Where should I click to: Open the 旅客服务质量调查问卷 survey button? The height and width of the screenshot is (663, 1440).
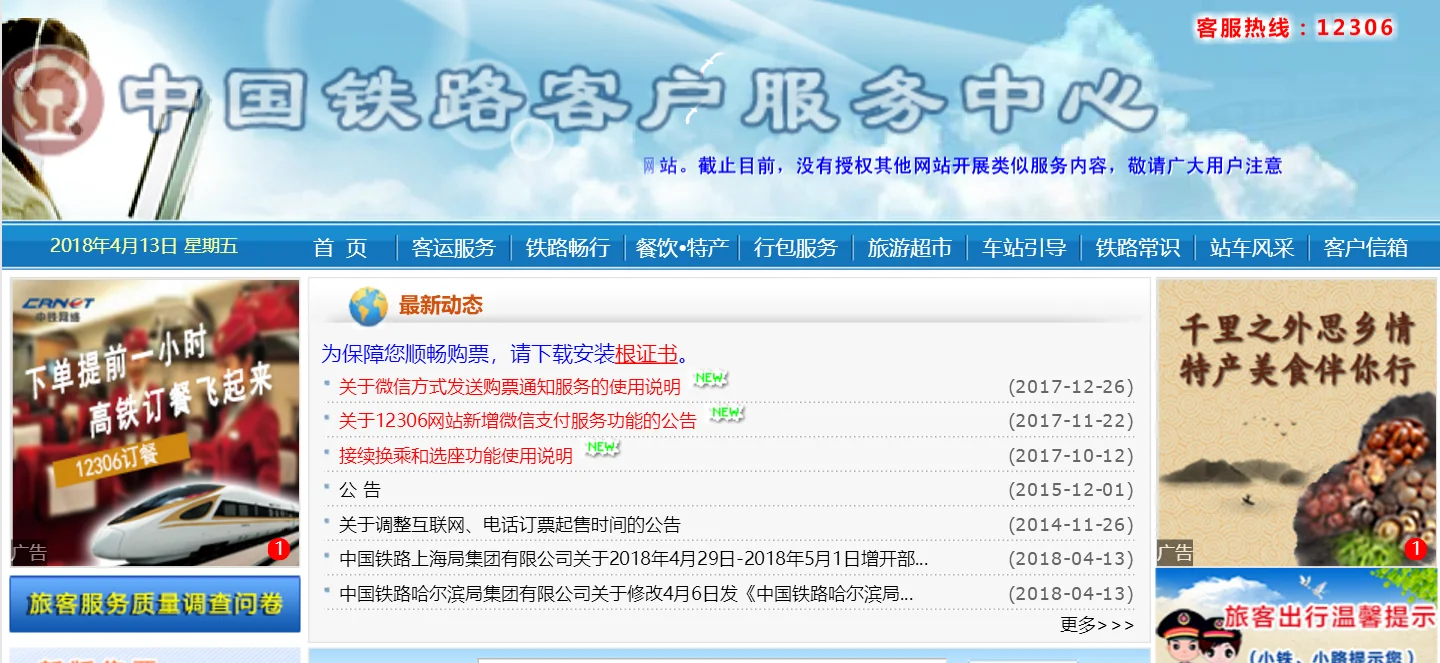(154, 605)
